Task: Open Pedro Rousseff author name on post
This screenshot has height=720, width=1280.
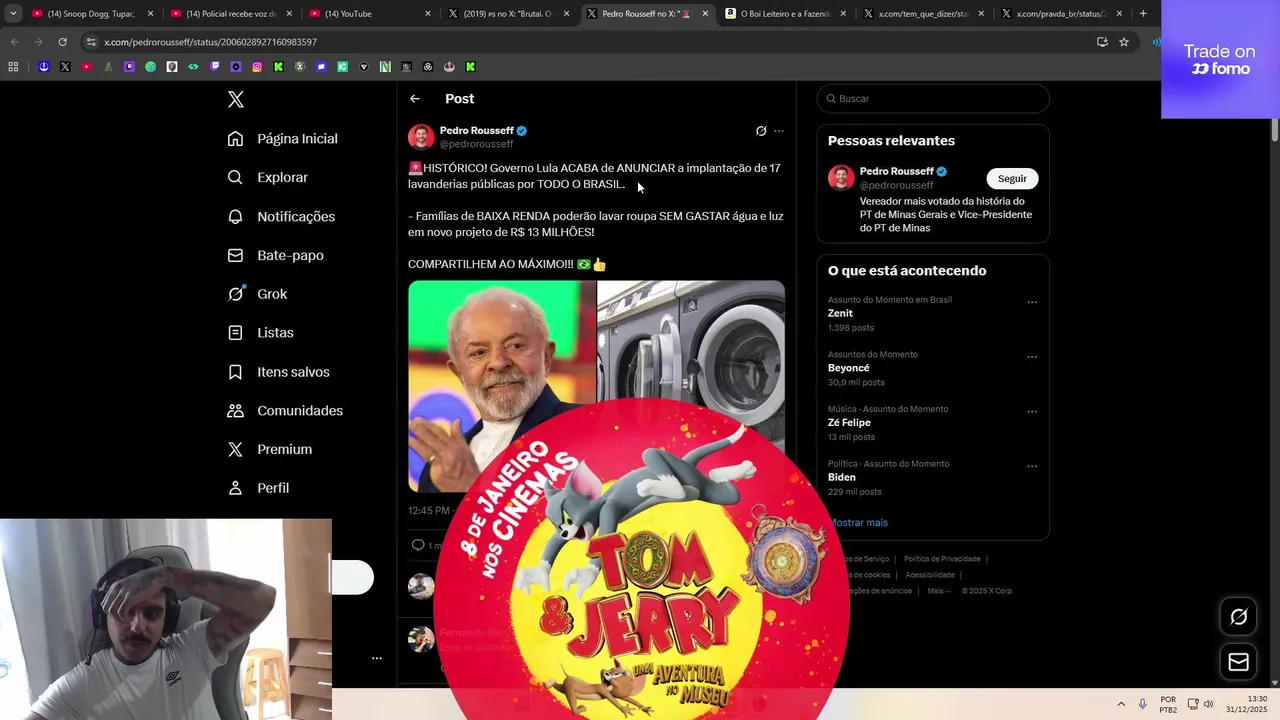Action: (x=477, y=130)
